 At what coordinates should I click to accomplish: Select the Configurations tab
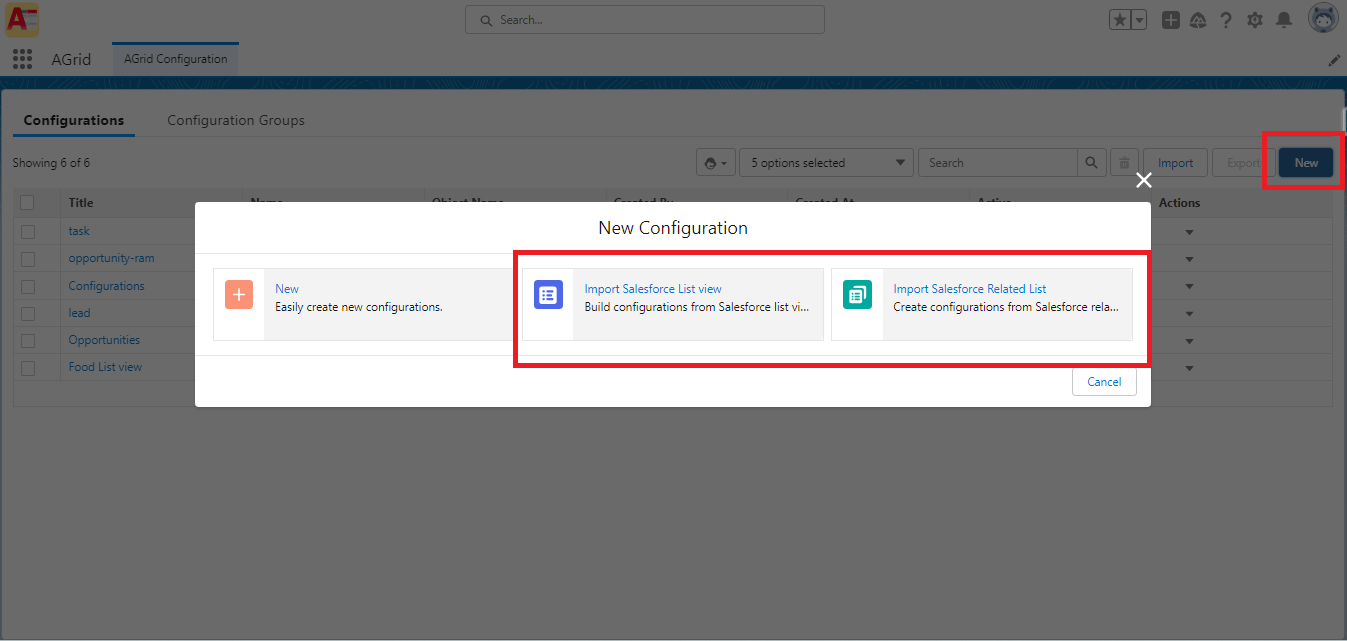click(74, 120)
